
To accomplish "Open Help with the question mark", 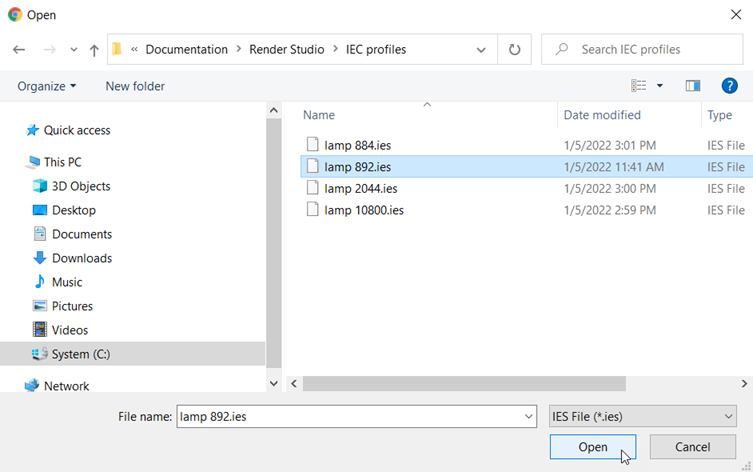I will pyautogui.click(x=729, y=86).
